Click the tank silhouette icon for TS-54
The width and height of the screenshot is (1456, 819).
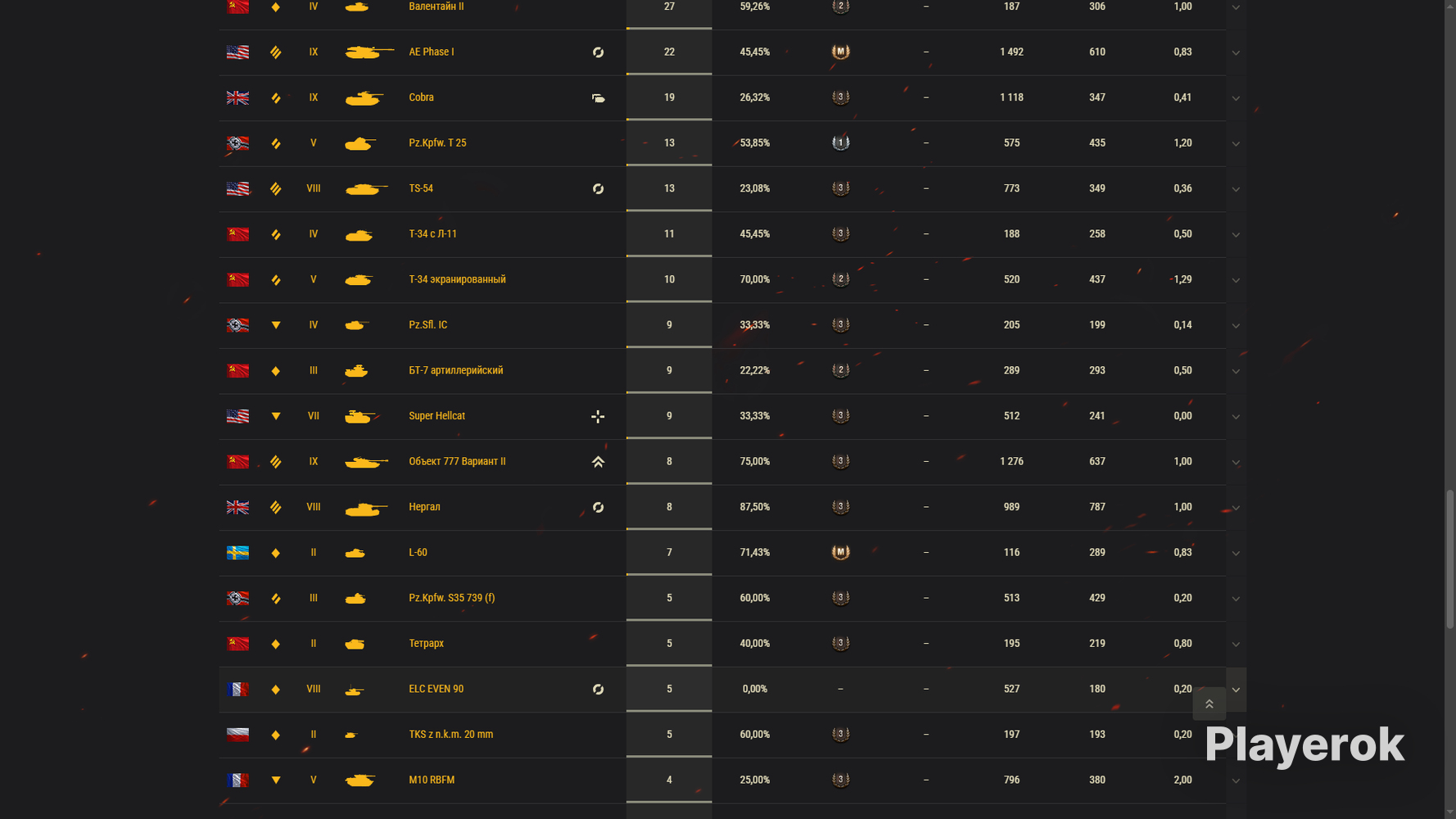pos(366,189)
